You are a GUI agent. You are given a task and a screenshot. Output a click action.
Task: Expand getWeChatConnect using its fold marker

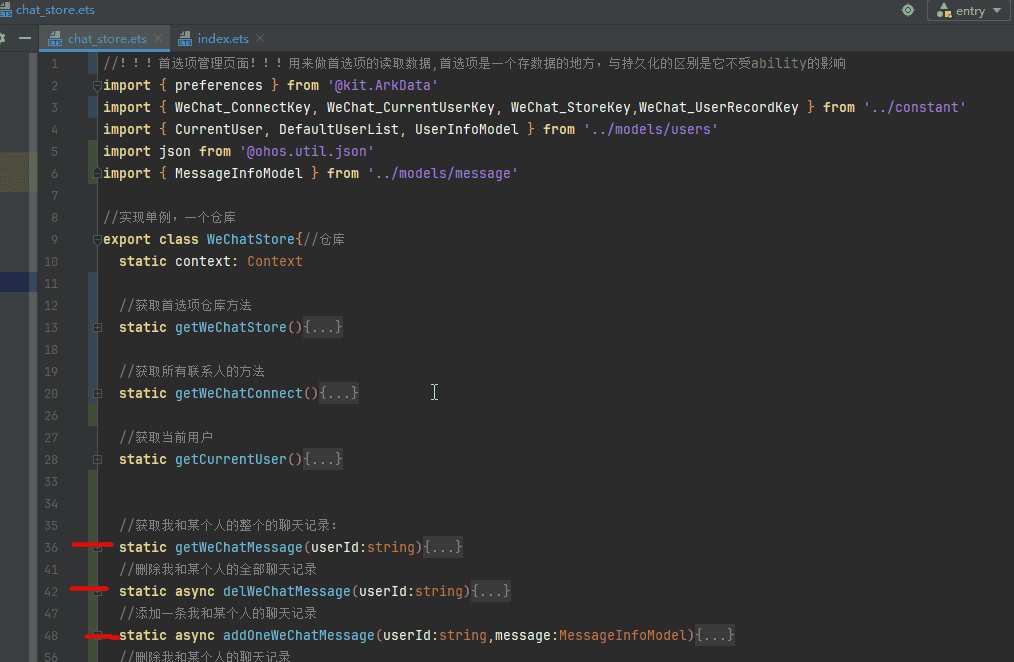(97, 394)
